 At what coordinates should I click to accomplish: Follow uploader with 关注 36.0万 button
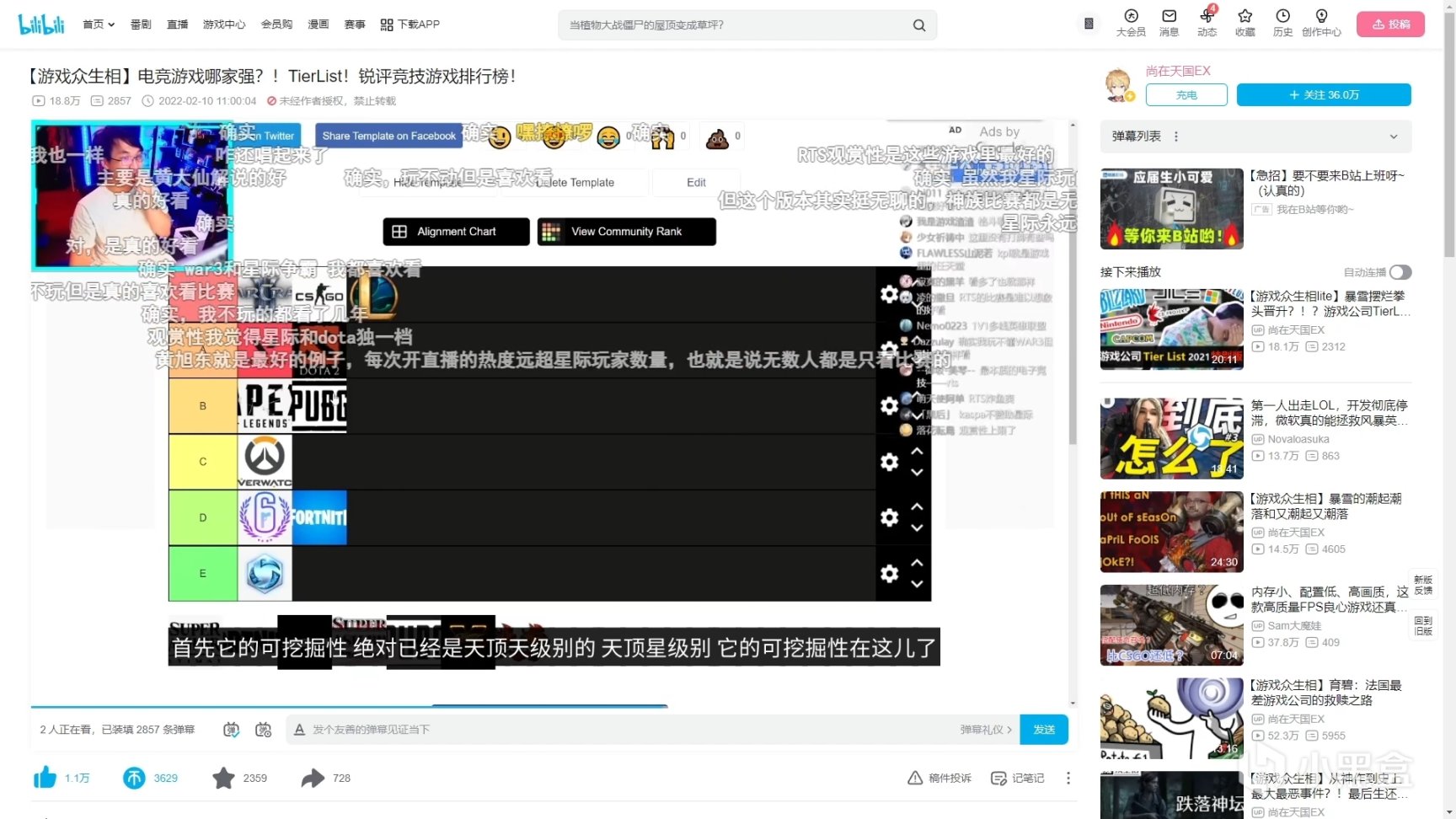(x=1324, y=95)
